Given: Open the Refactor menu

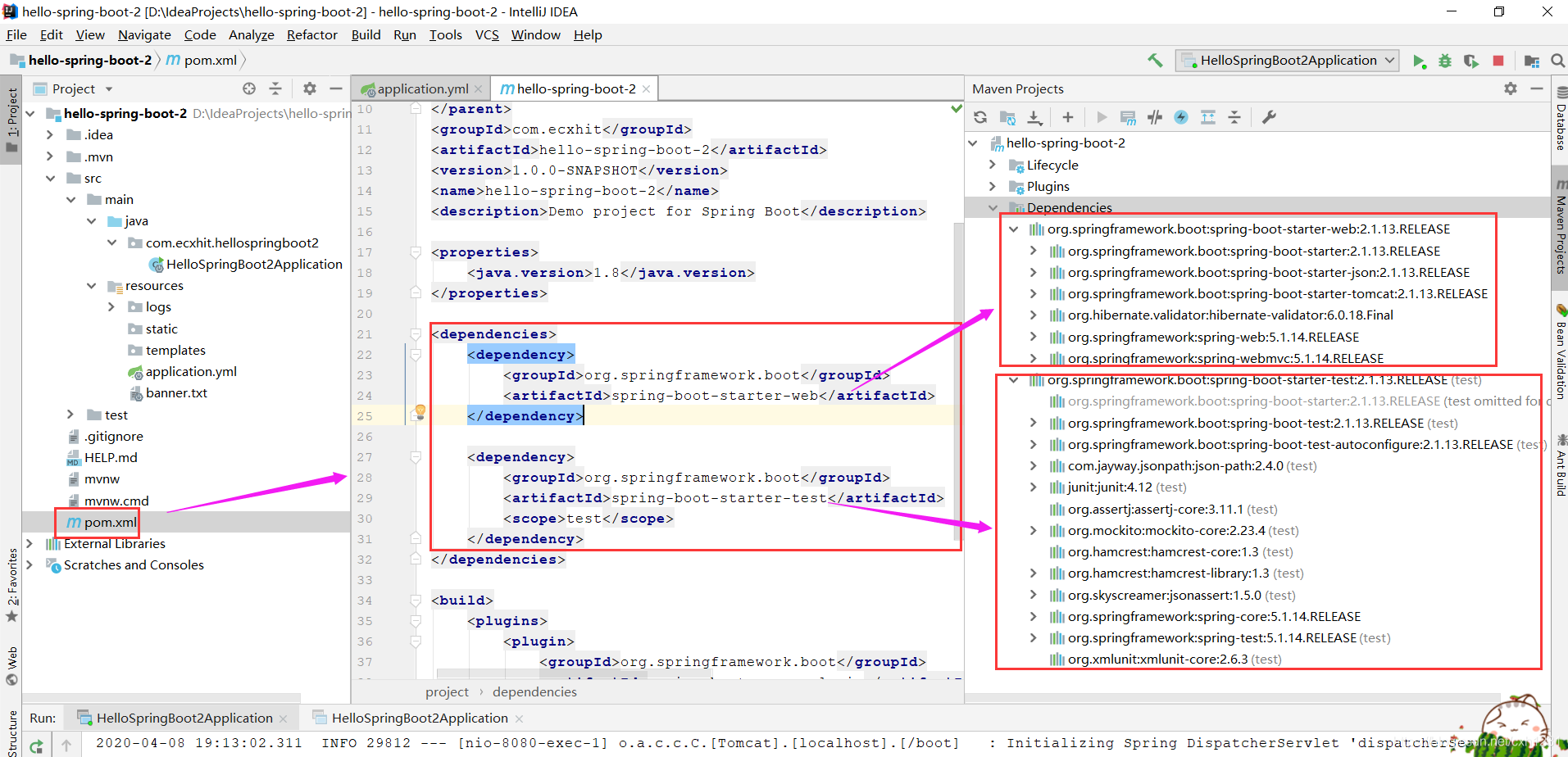Looking at the screenshot, I should click(x=312, y=34).
